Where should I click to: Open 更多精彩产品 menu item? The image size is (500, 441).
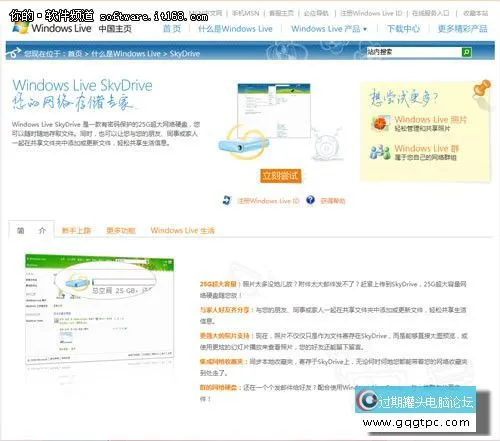462,29
